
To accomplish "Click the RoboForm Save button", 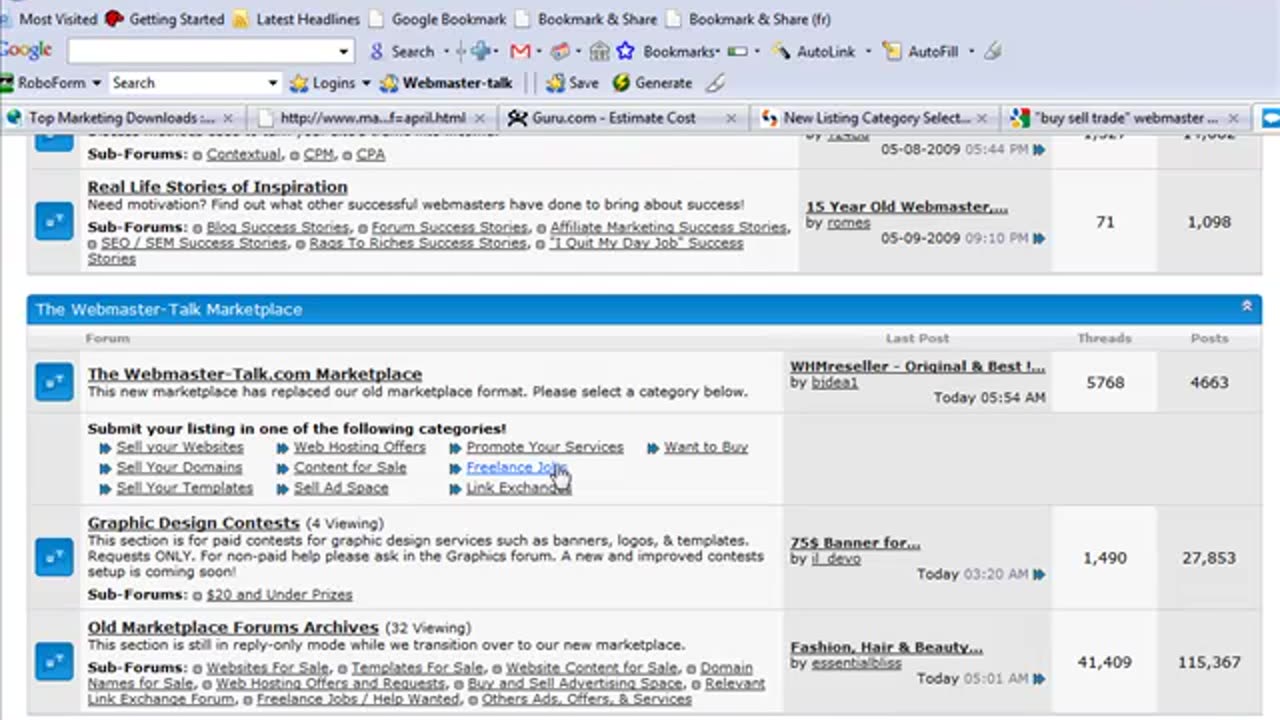I will (x=573, y=83).
